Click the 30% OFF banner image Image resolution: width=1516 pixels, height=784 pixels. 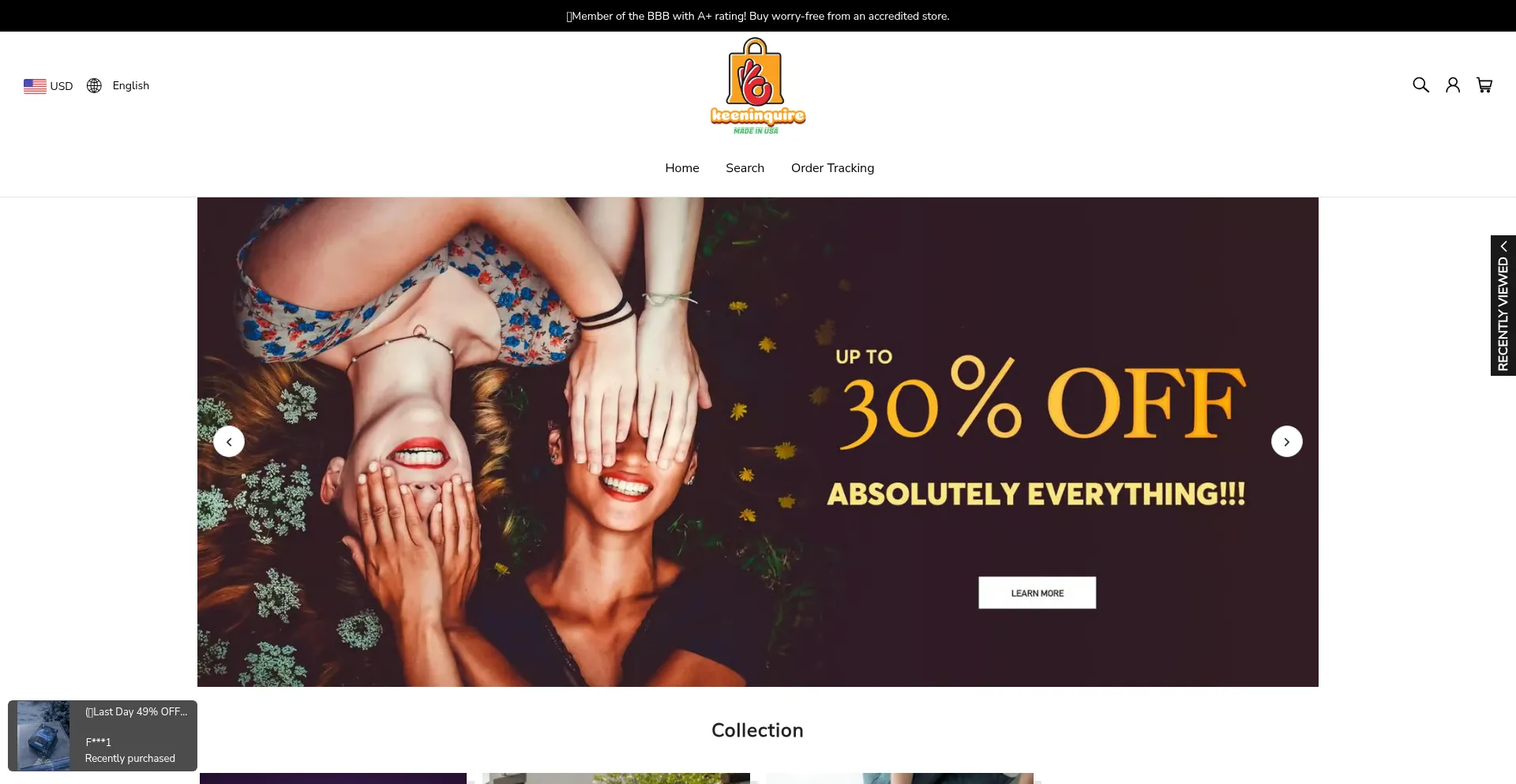[x=758, y=442]
